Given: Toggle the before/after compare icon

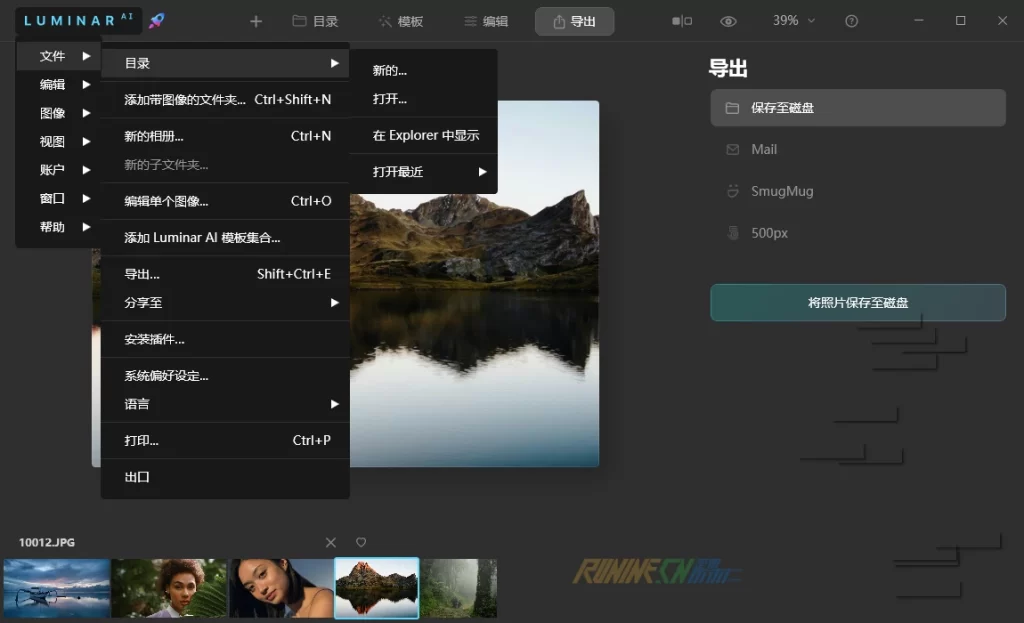Looking at the screenshot, I should (x=682, y=21).
